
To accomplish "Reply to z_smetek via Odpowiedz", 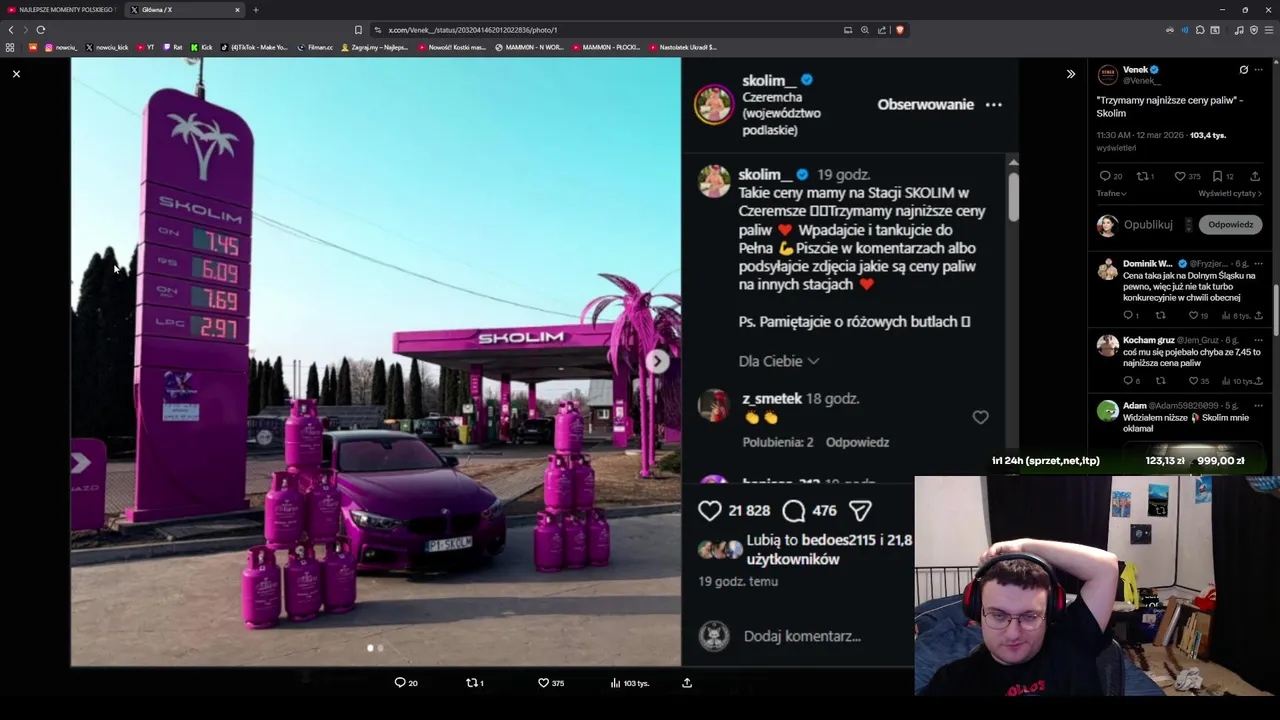I will [857, 442].
